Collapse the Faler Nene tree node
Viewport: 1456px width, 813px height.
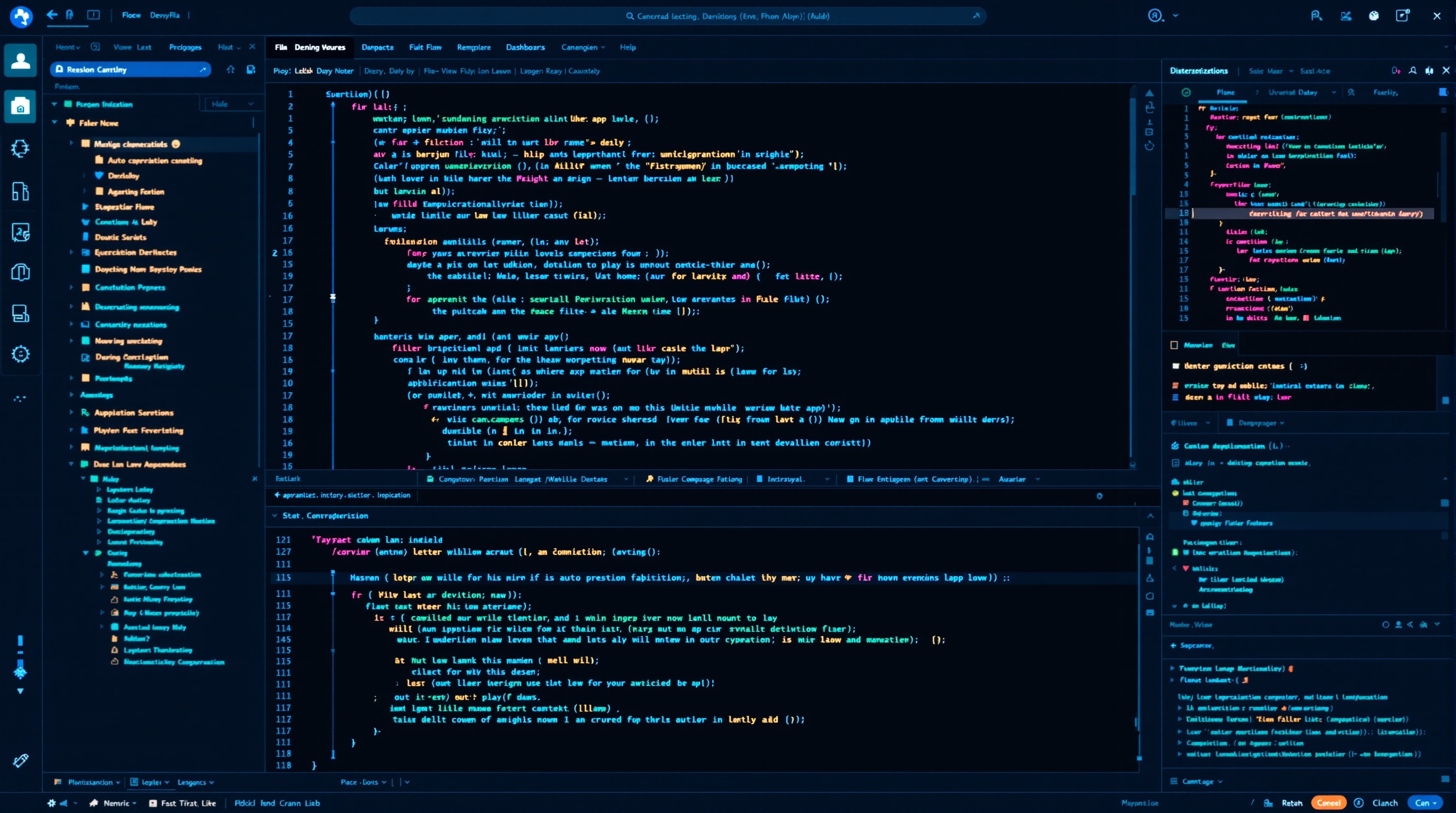[55, 123]
